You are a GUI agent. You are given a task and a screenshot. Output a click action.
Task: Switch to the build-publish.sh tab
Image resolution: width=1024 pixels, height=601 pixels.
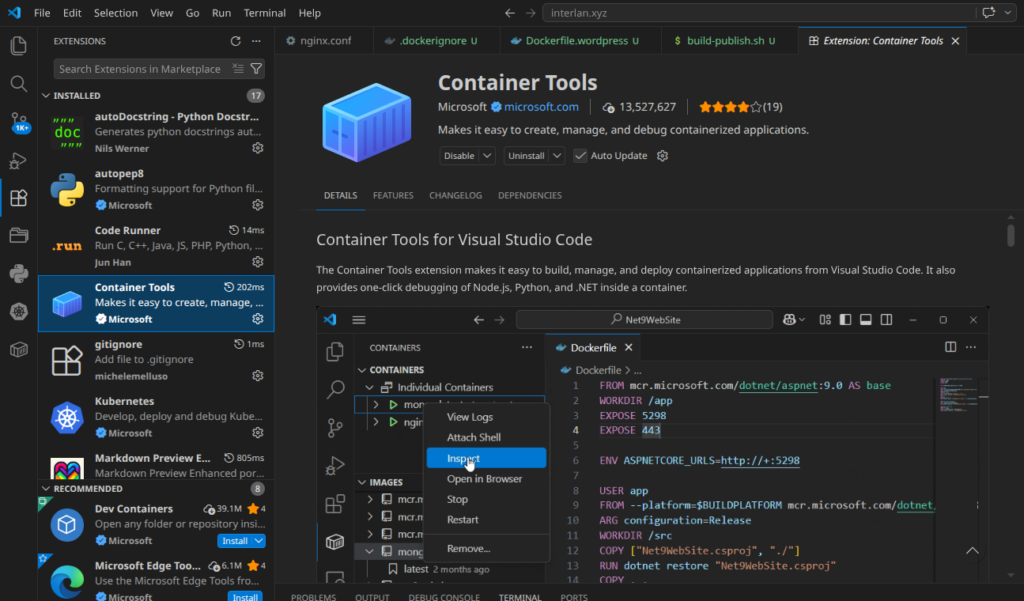click(729, 41)
